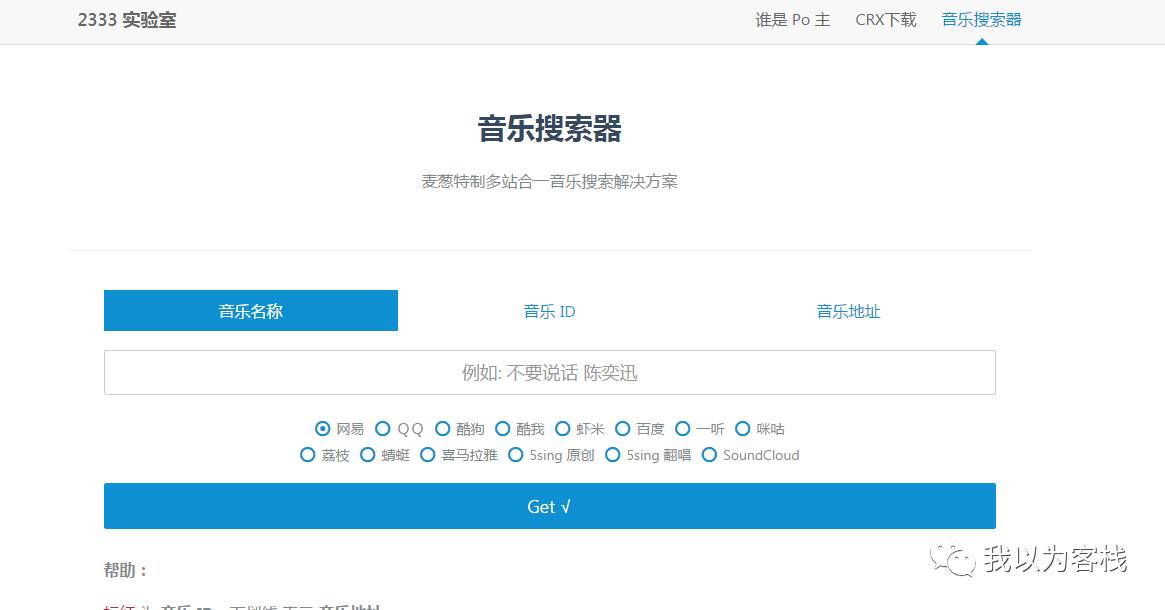Select the 5sing 原创 radio button

coord(516,455)
